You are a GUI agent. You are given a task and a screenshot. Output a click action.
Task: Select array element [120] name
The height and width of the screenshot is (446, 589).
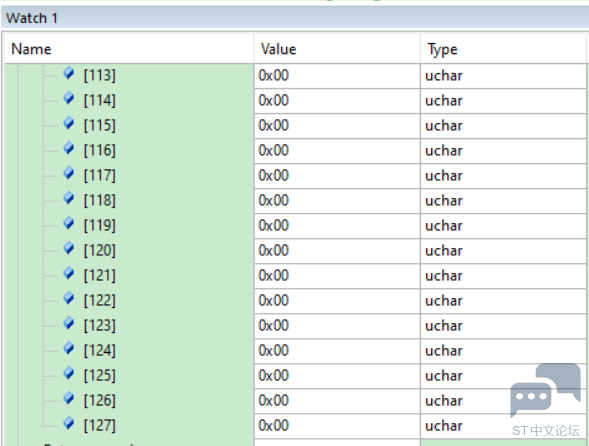100,250
